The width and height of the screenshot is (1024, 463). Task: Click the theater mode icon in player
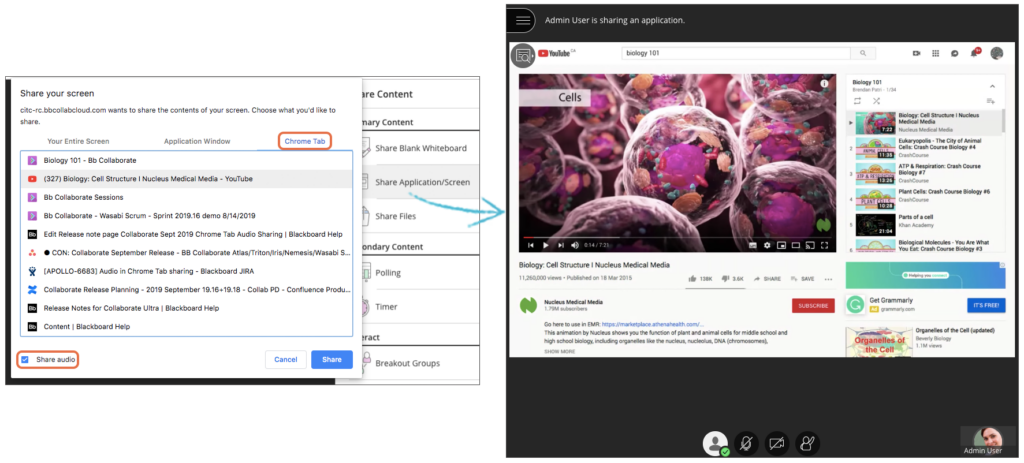point(795,246)
